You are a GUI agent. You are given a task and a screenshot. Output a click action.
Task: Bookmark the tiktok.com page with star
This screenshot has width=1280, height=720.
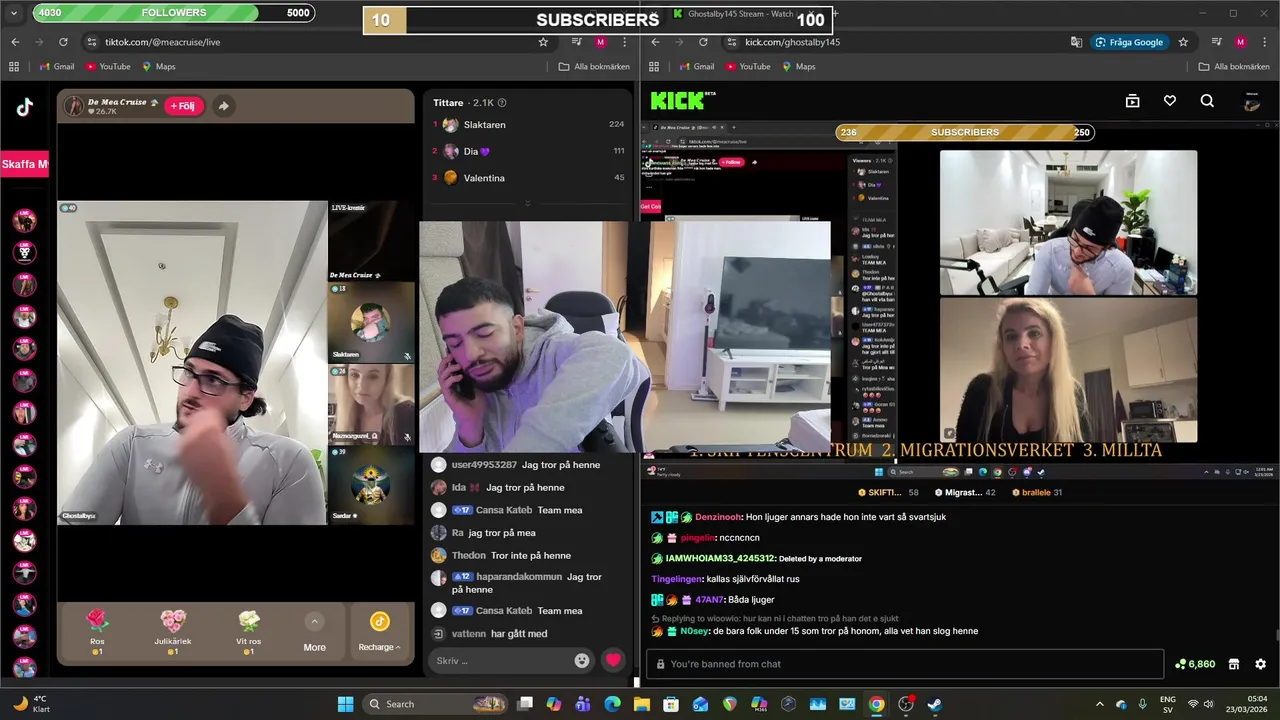(x=543, y=42)
